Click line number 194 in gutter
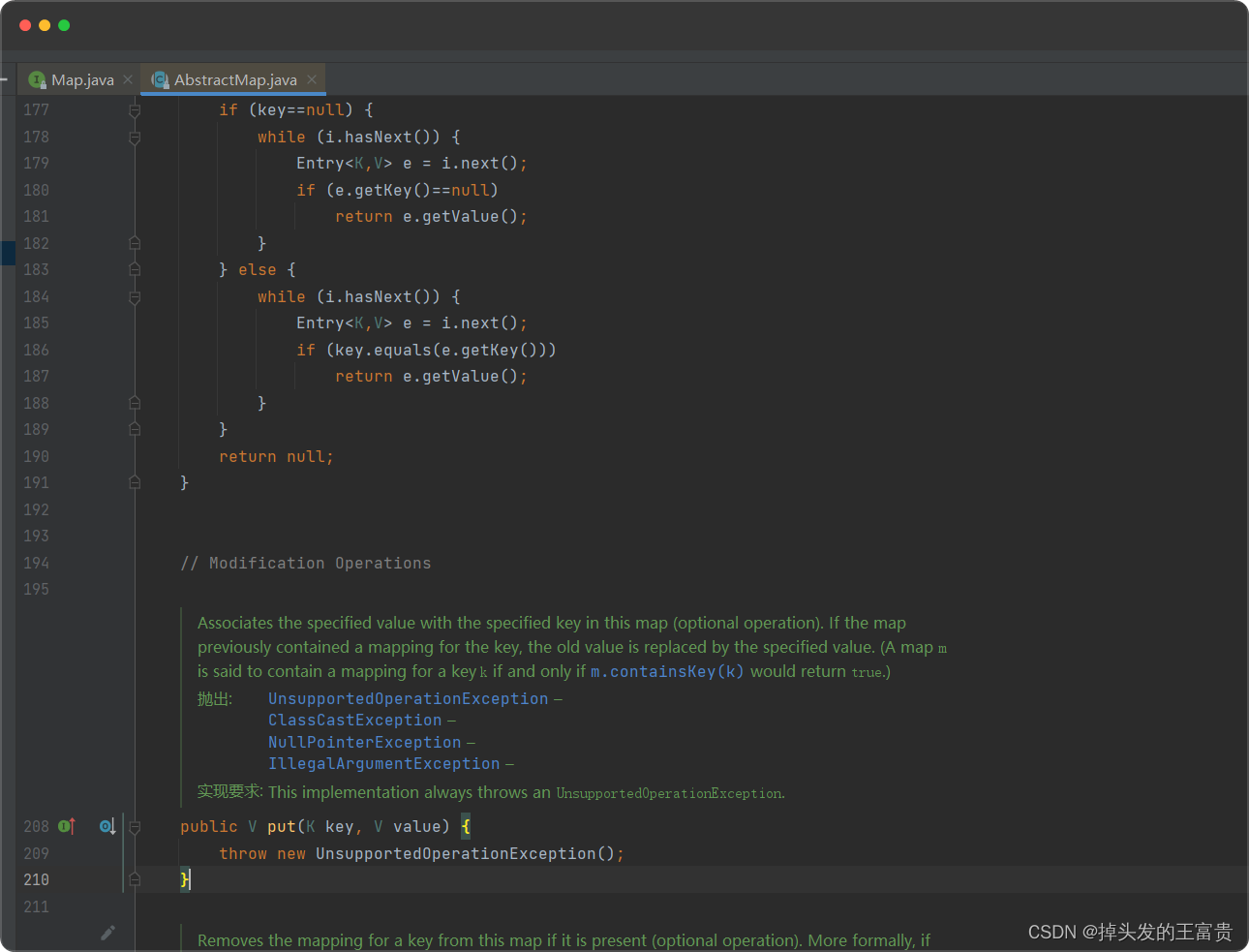 pos(36,563)
